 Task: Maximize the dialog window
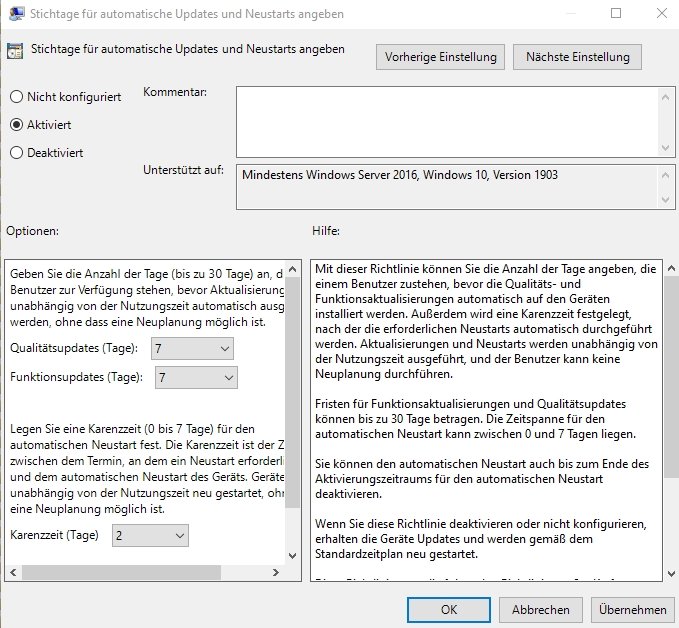(x=616, y=13)
